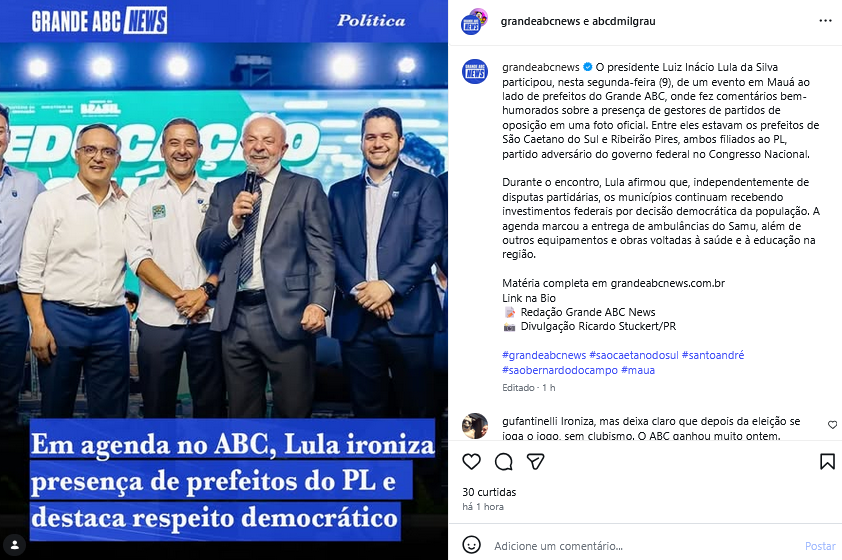Open more options three-dot menu
The width and height of the screenshot is (842, 560).
pyautogui.click(x=825, y=21)
